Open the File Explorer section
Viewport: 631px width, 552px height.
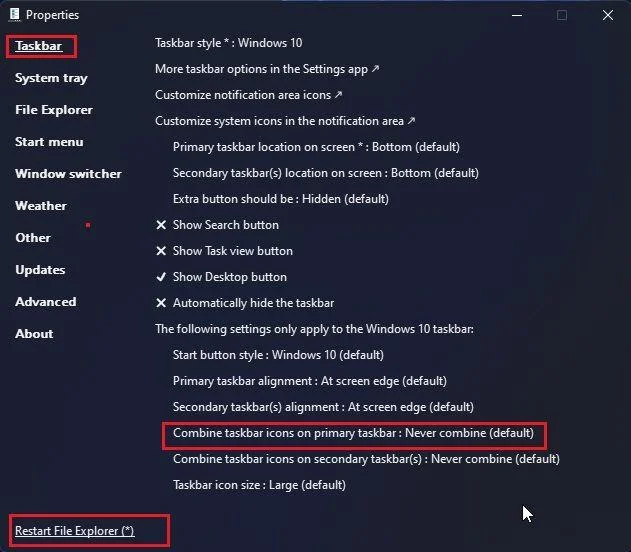click(x=54, y=110)
